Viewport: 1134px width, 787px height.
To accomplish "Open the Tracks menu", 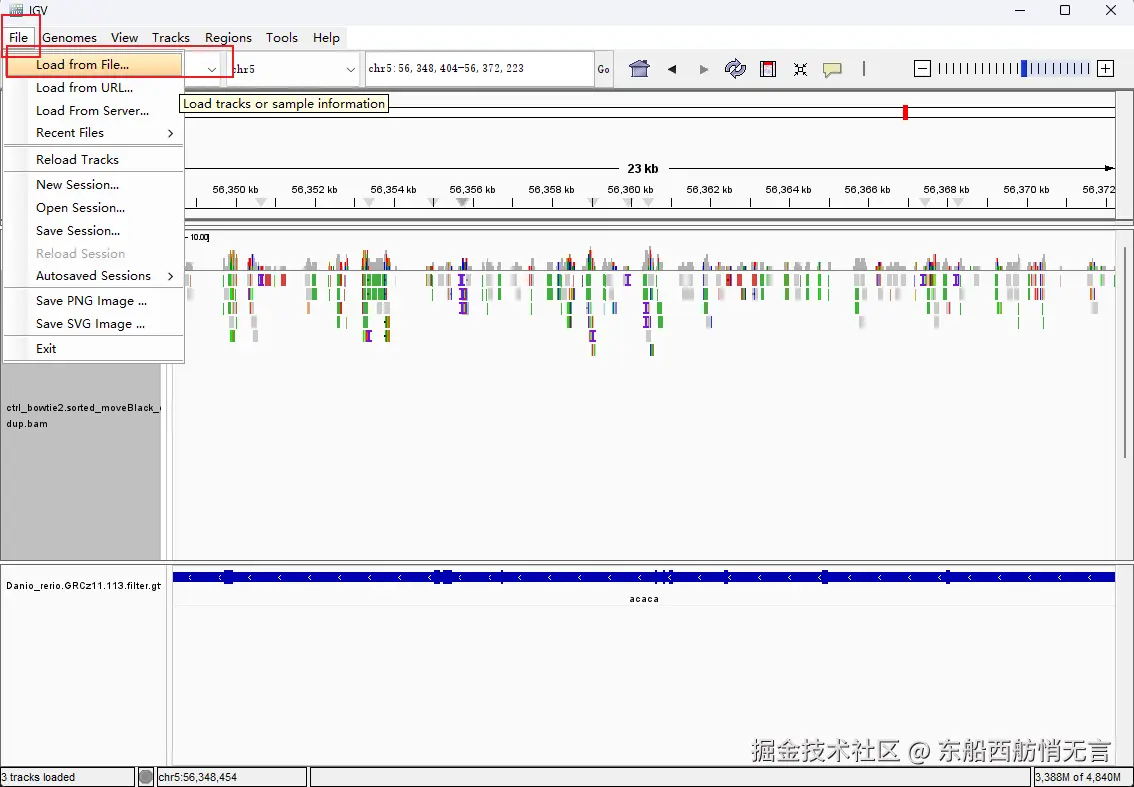I will click(171, 38).
